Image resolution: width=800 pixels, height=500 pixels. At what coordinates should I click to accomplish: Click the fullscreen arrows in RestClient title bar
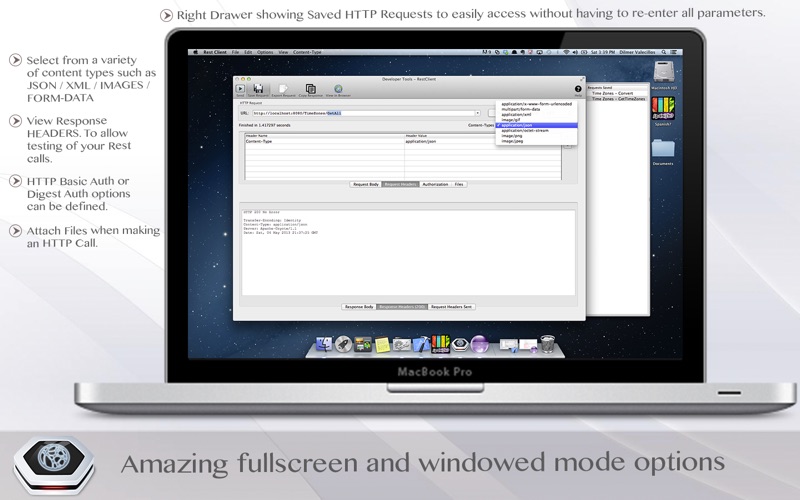(x=582, y=80)
